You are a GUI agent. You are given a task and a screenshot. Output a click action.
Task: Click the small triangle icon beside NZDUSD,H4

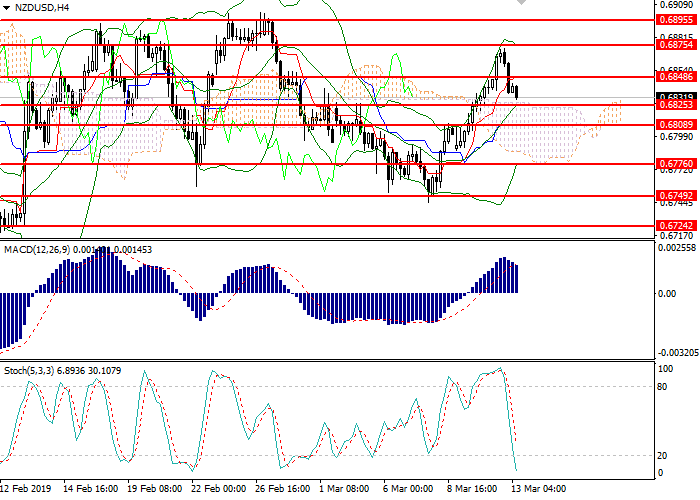(x=6, y=8)
